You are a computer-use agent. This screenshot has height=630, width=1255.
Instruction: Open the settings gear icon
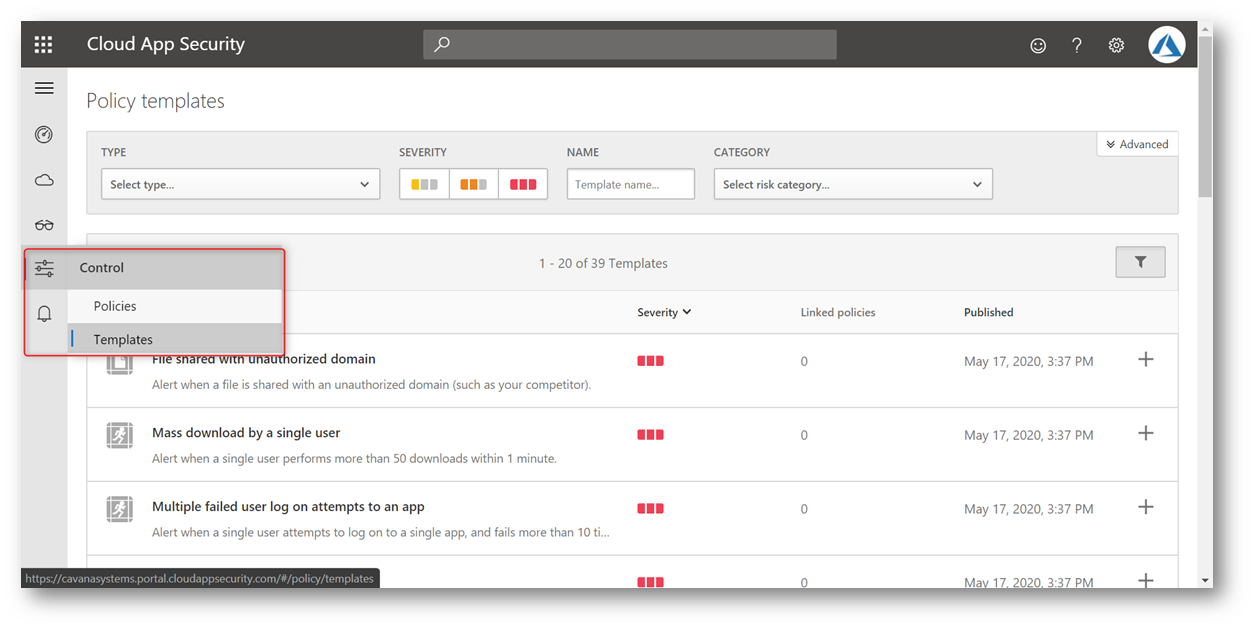tap(1117, 45)
